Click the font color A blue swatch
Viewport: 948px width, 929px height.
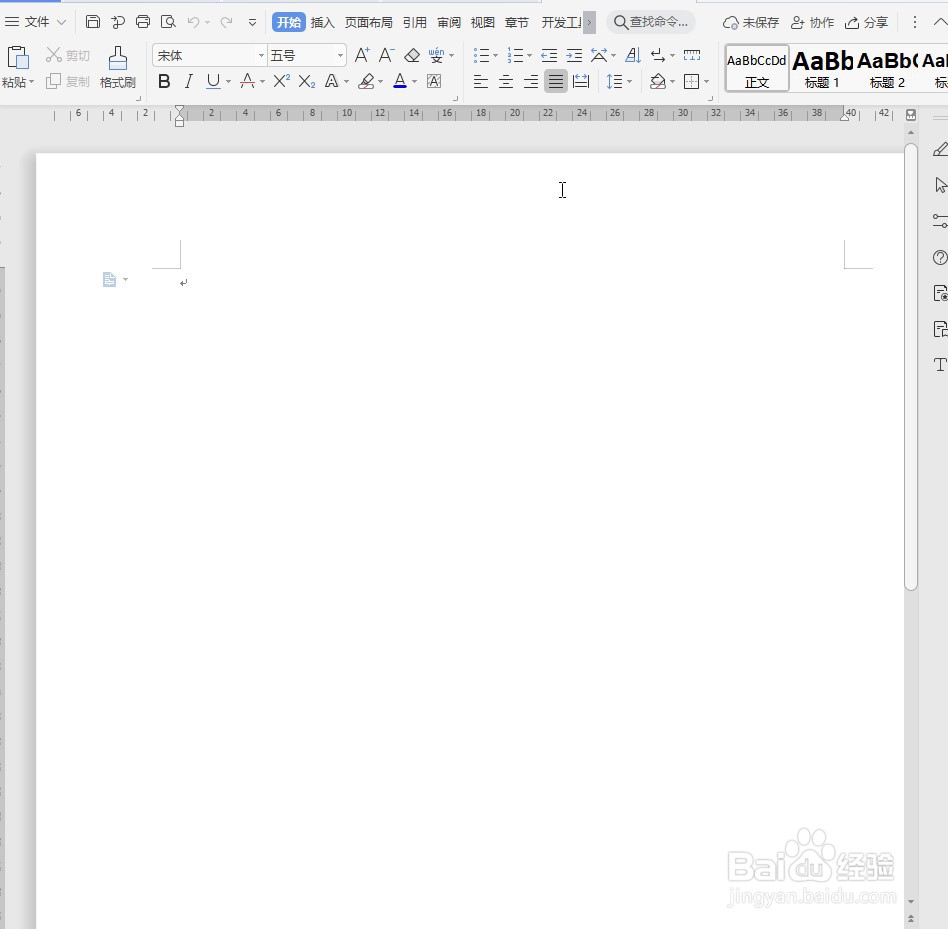point(400,81)
